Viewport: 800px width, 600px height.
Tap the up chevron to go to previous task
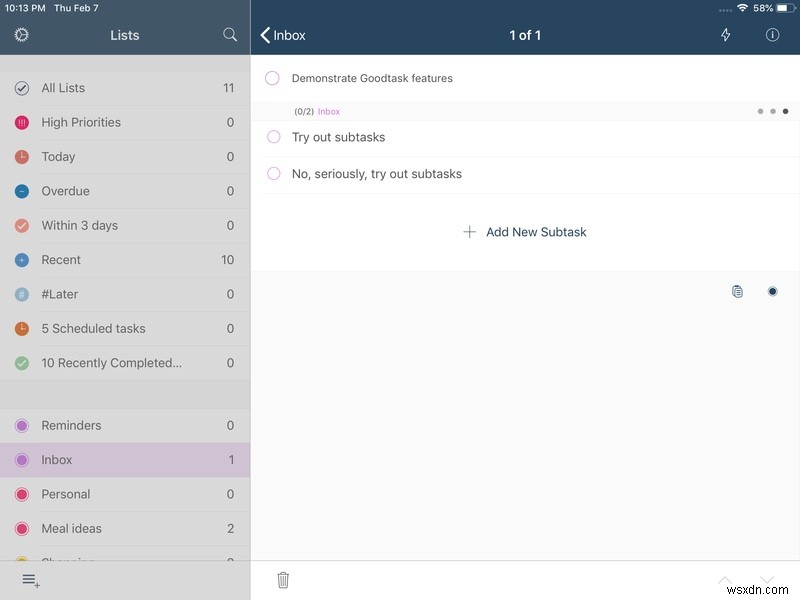pyautogui.click(x=726, y=580)
